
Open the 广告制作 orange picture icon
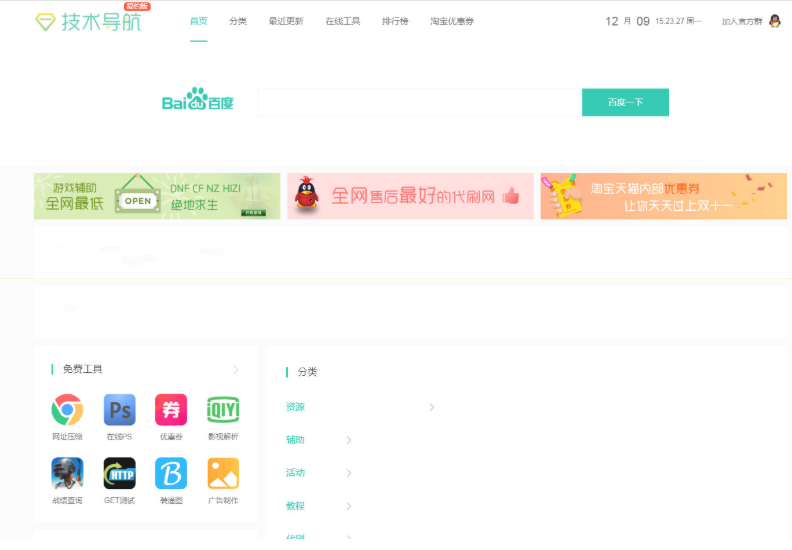click(x=223, y=473)
